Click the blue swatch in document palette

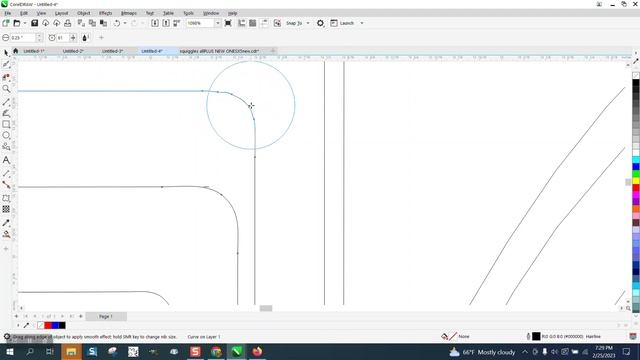[55, 325]
